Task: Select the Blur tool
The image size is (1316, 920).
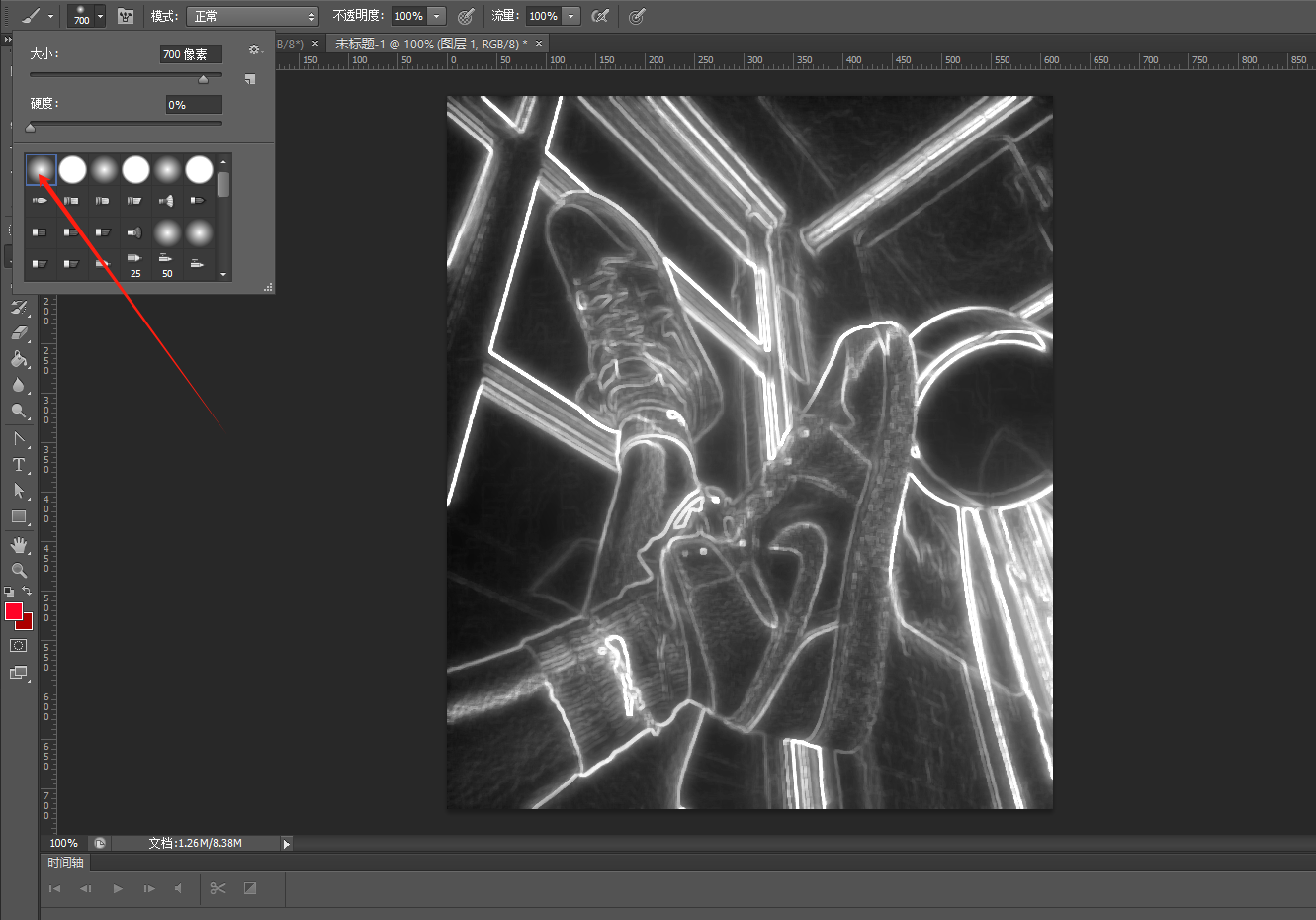Action: coord(19,385)
